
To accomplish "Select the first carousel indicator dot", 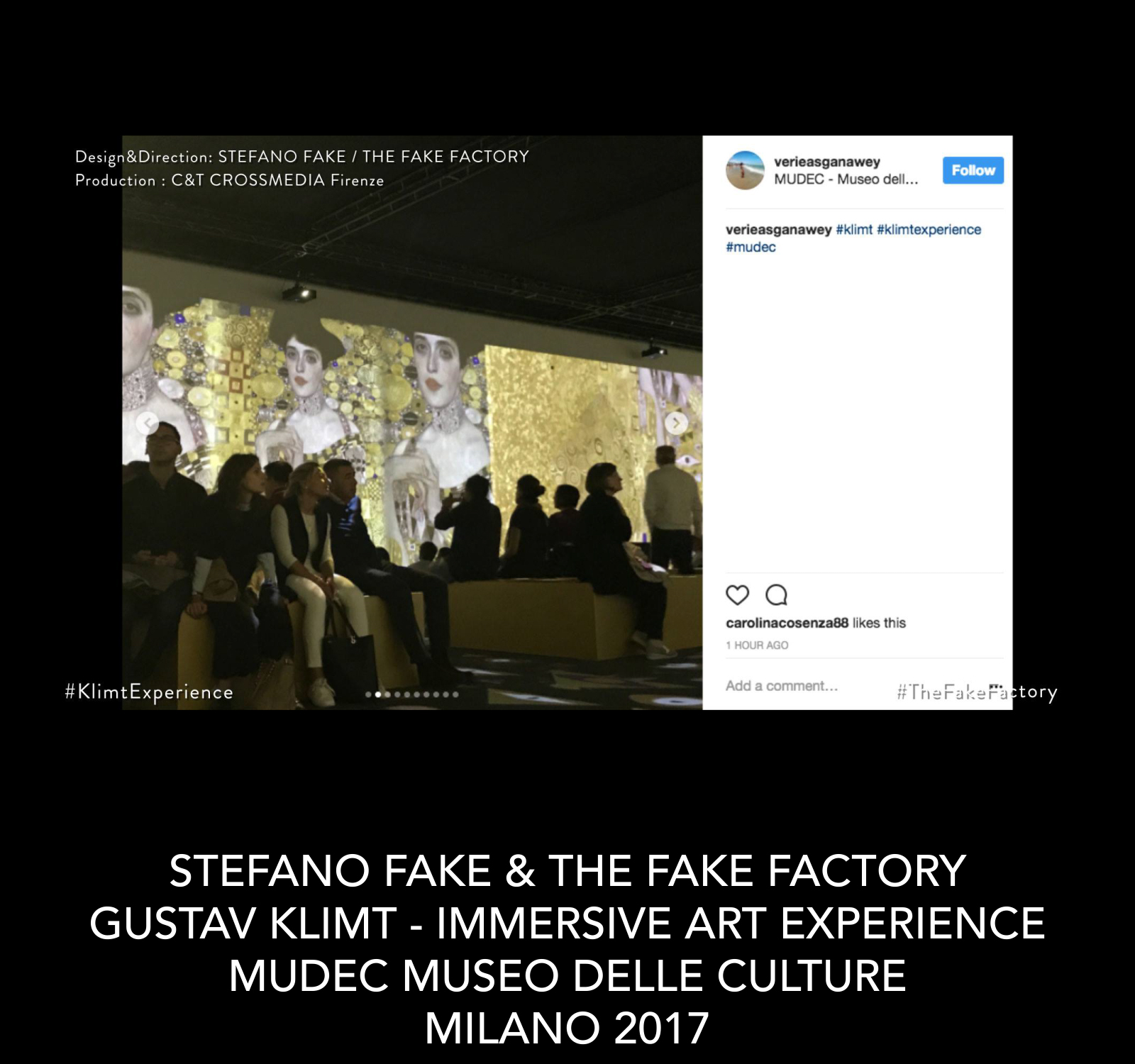I will coord(368,694).
